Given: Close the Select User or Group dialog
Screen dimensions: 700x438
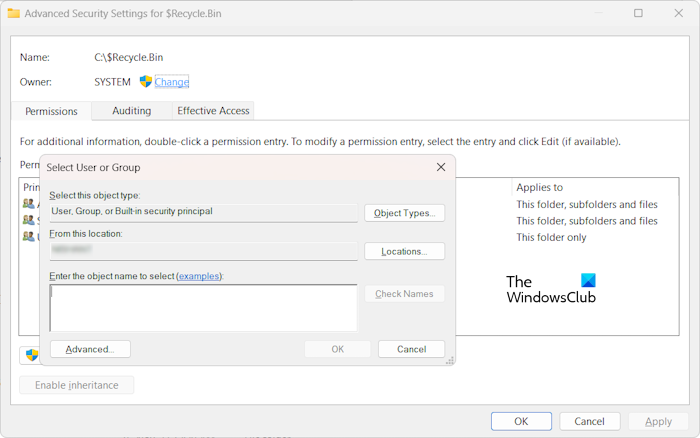Looking at the screenshot, I should point(441,167).
